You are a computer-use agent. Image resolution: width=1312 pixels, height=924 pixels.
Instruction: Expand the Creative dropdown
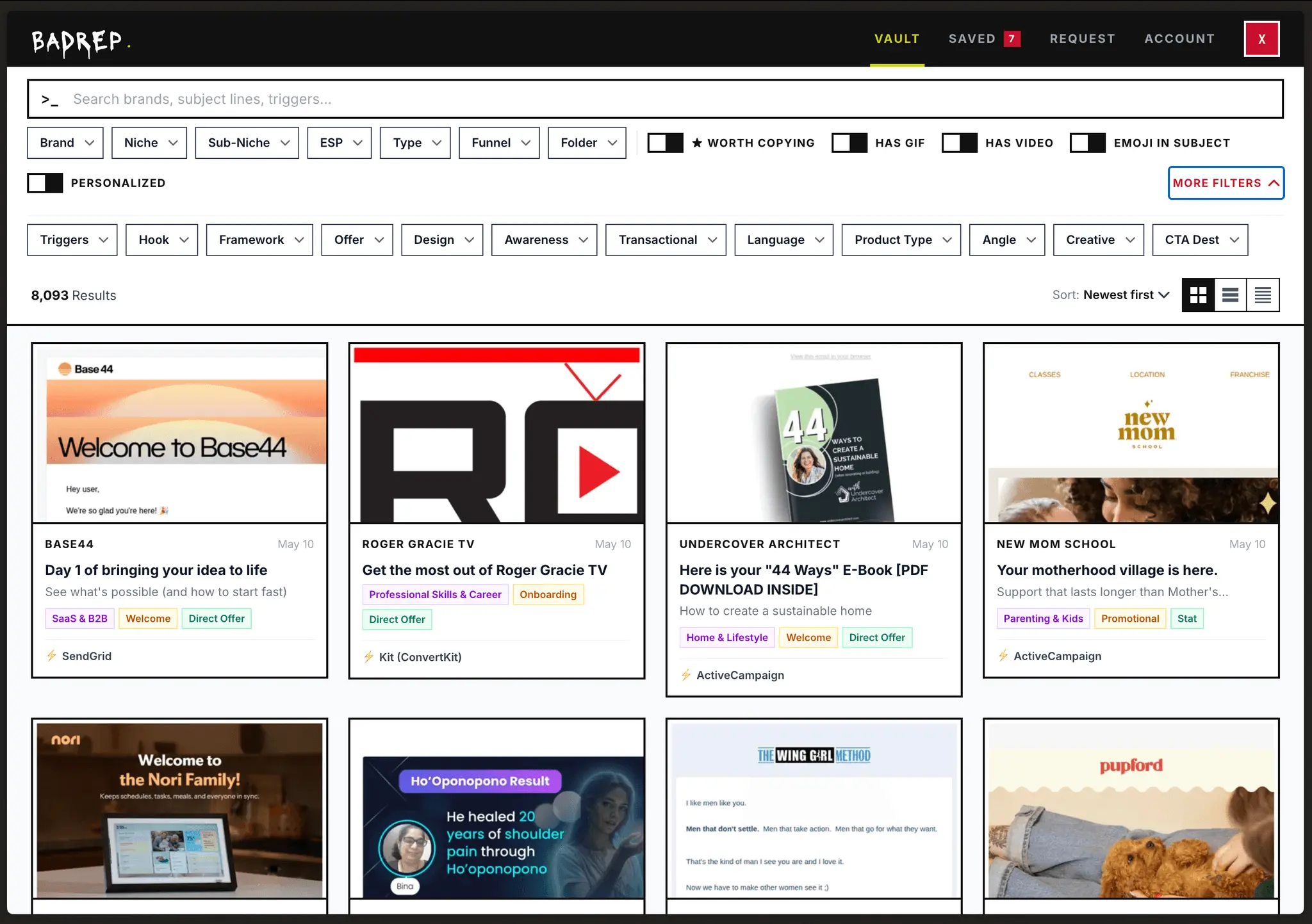1099,239
